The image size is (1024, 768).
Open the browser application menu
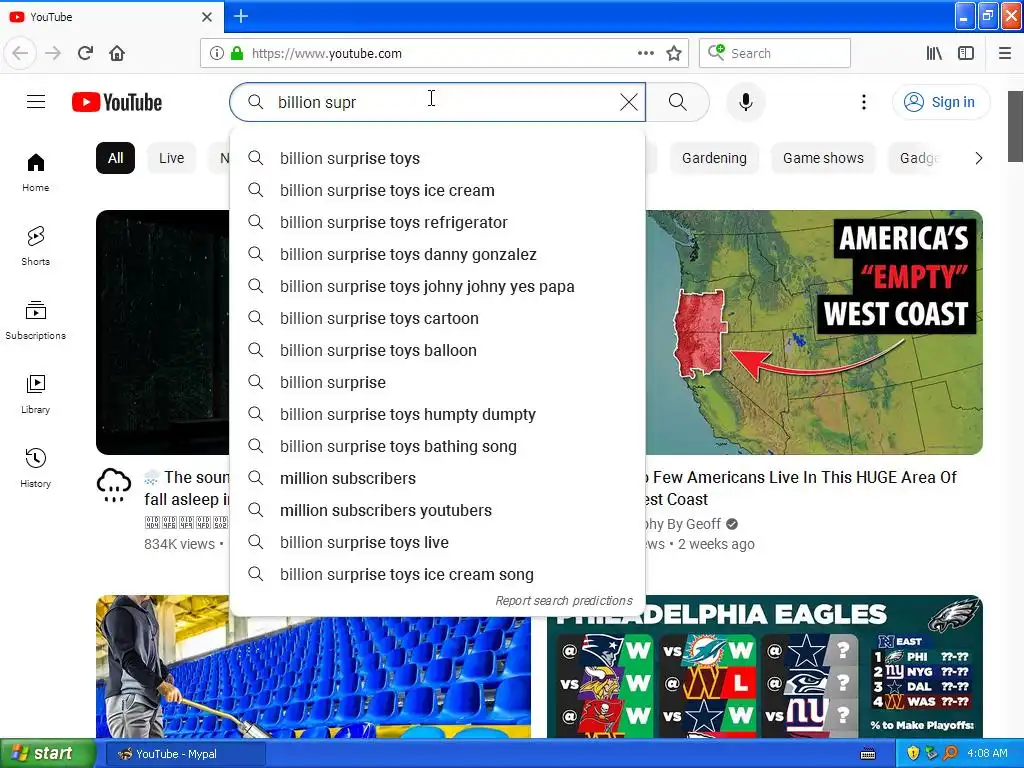point(1005,53)
